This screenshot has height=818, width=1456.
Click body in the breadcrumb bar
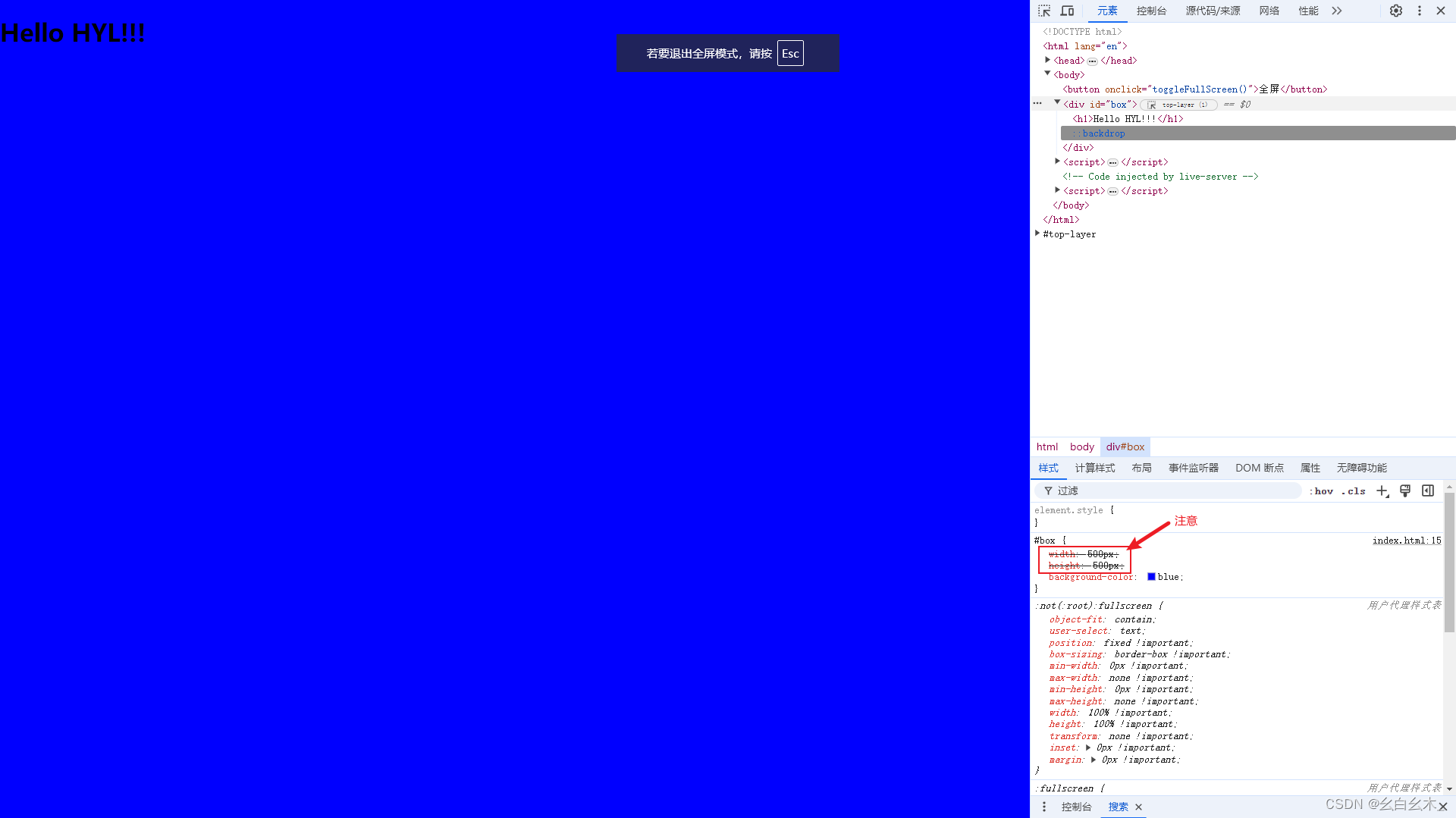(1082, 447)
